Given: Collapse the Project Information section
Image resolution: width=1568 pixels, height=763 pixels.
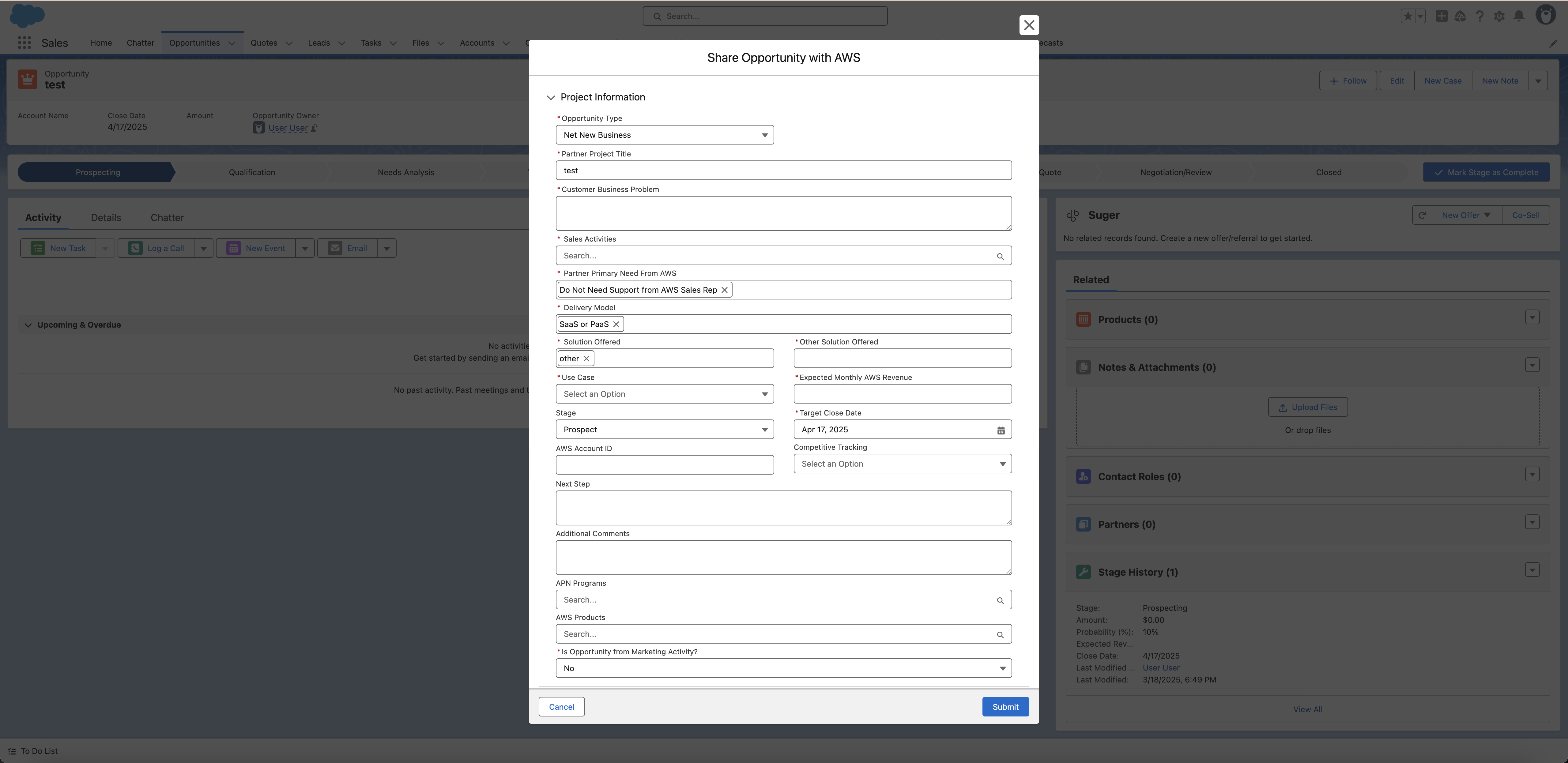Looking at the screenshot, I should 551,97.
